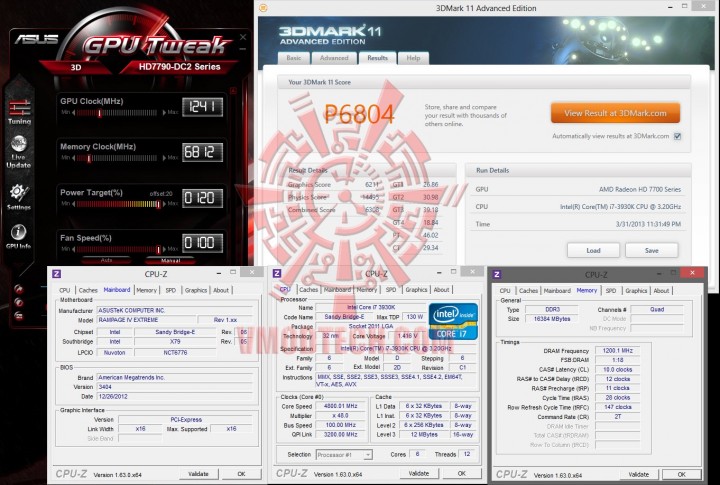Open the Tuning panel in GPU Tweak
Image resolution: width=720 pixels, height=485 pixels.
click(19, 113)
